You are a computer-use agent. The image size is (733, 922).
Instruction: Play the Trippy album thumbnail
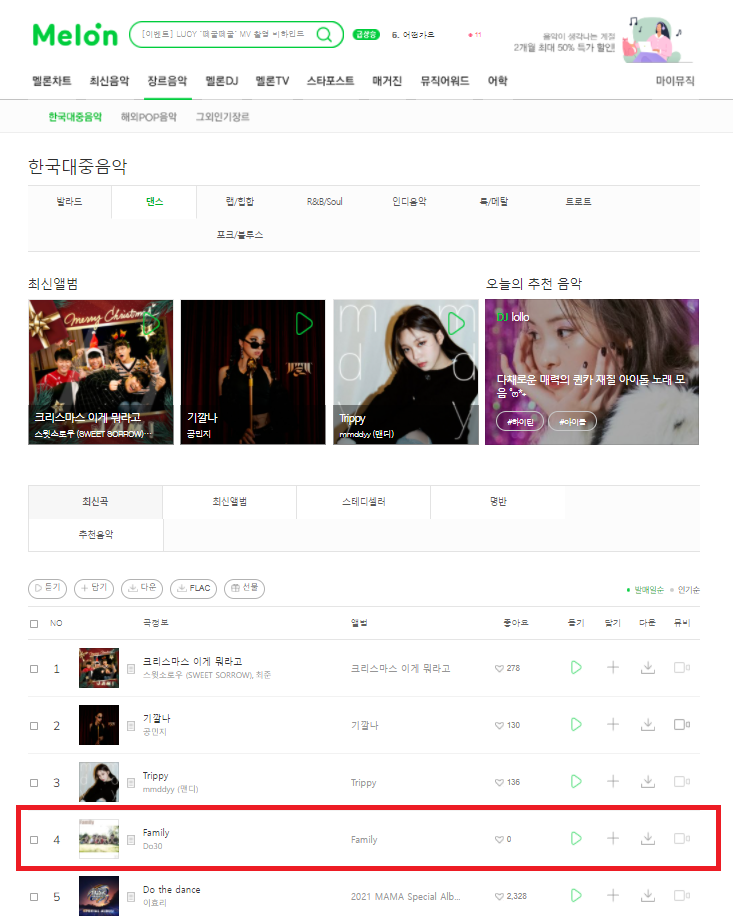click(456, 323)
